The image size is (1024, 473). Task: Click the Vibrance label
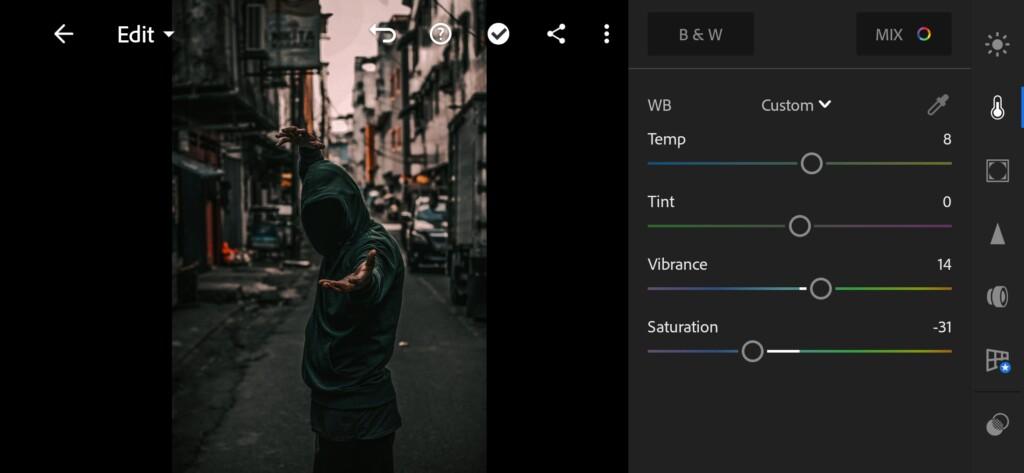tap(677, 265)
